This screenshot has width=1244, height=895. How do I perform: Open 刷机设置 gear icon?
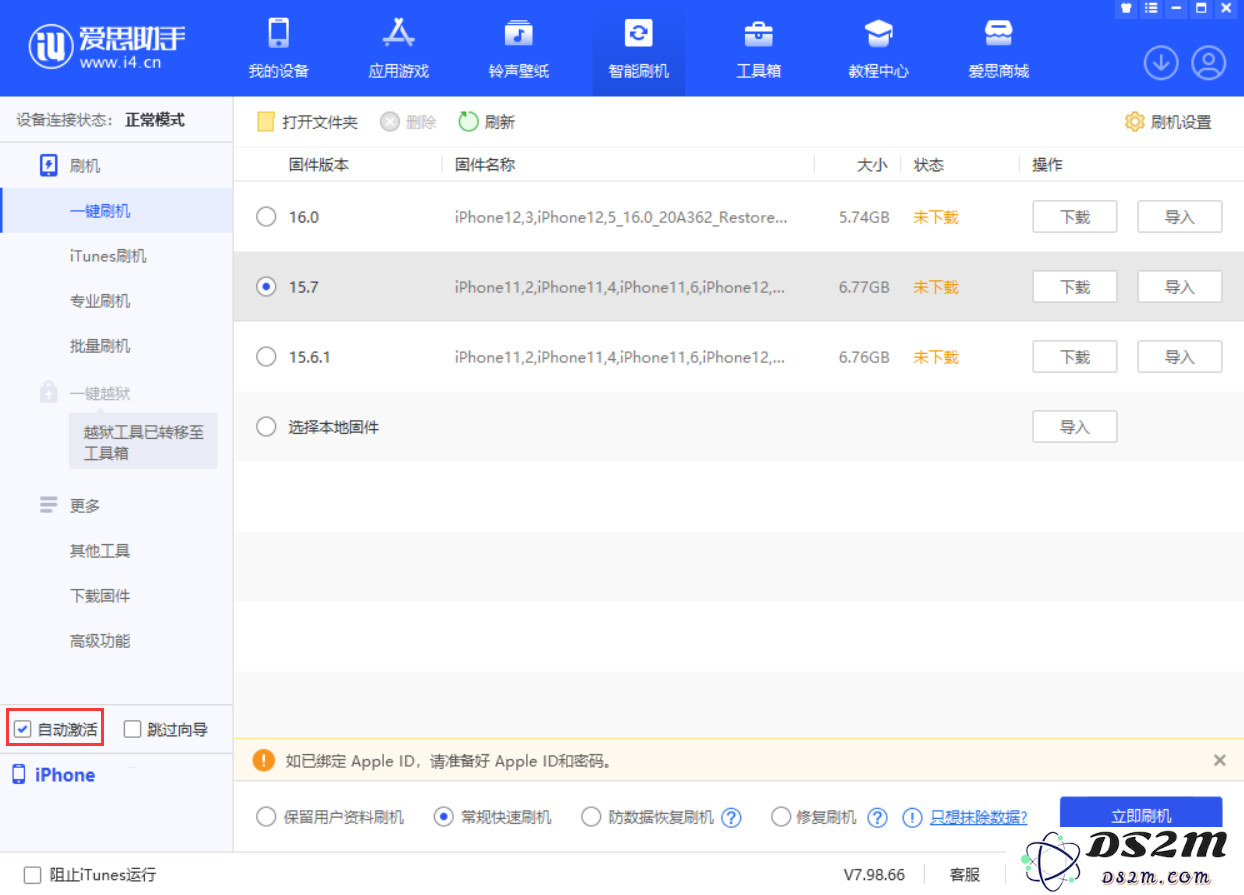1134,122
